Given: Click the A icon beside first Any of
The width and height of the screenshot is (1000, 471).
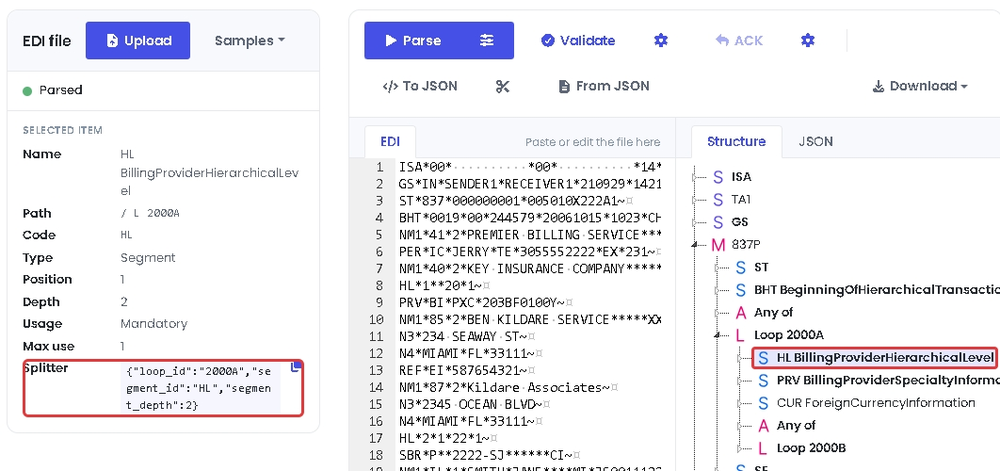Looking at the screenshot, I should 740,312.
